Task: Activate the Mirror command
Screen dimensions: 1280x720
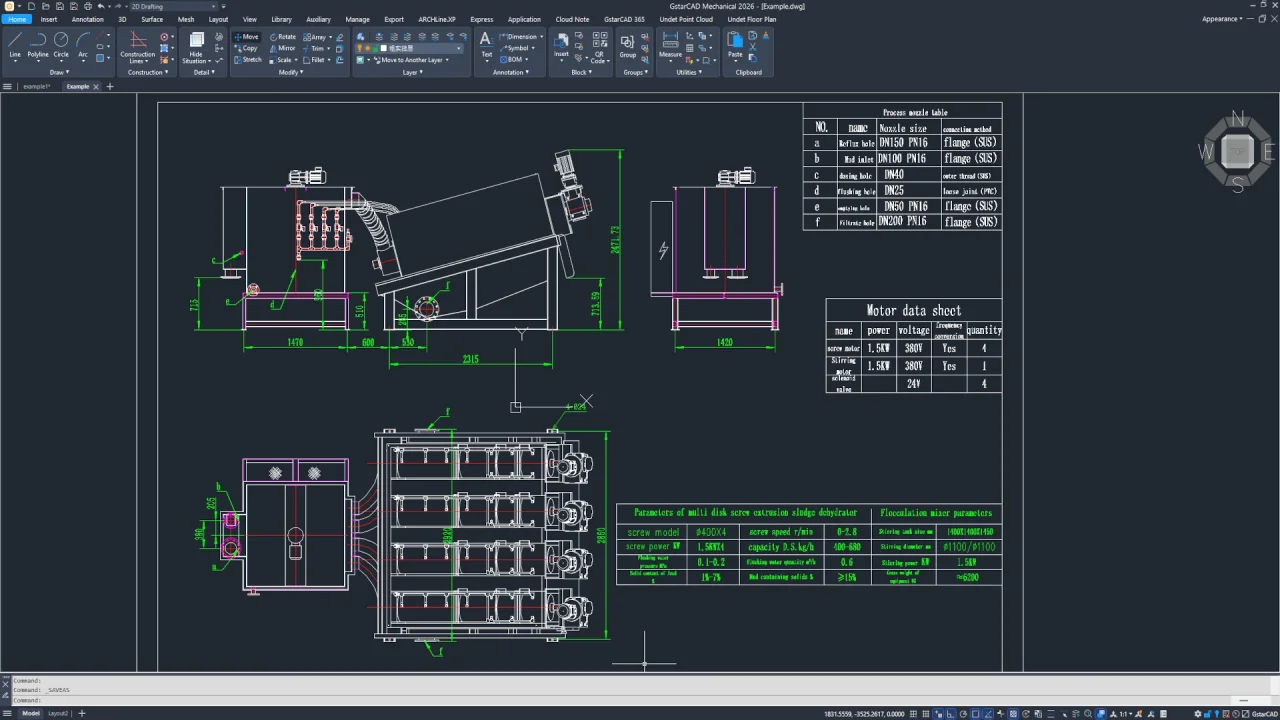Action: [283, 48]
